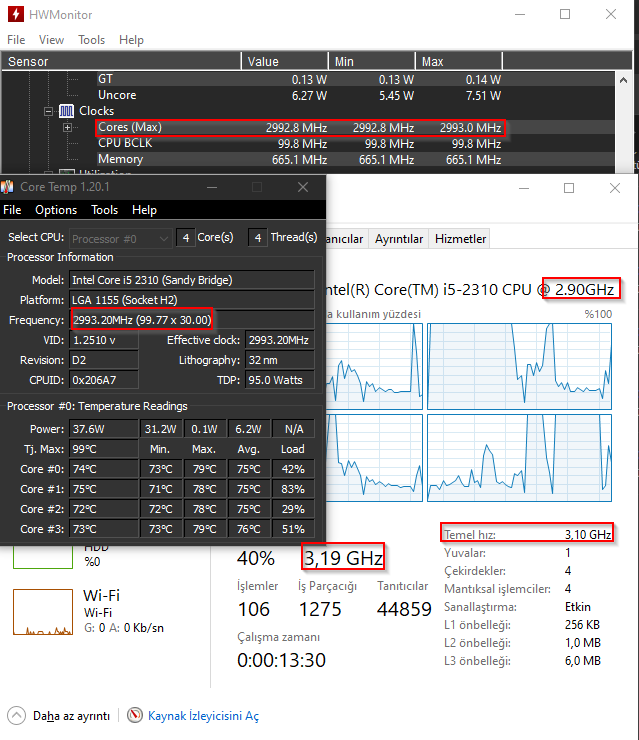
Task: Click the Tj. Max 99°C field
Action: click(104, 449)
